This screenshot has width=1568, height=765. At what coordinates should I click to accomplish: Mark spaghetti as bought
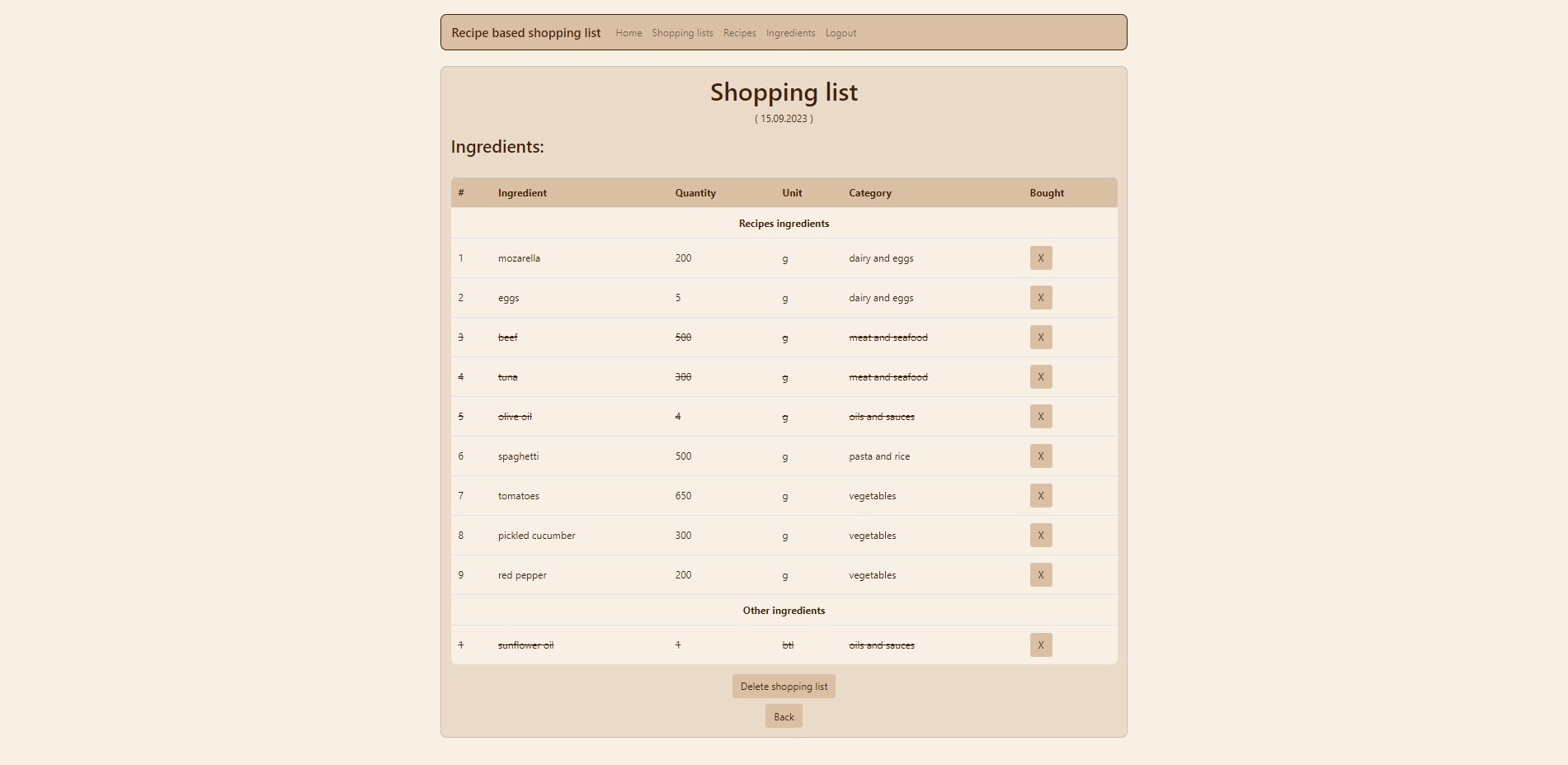click(1040, 456)
